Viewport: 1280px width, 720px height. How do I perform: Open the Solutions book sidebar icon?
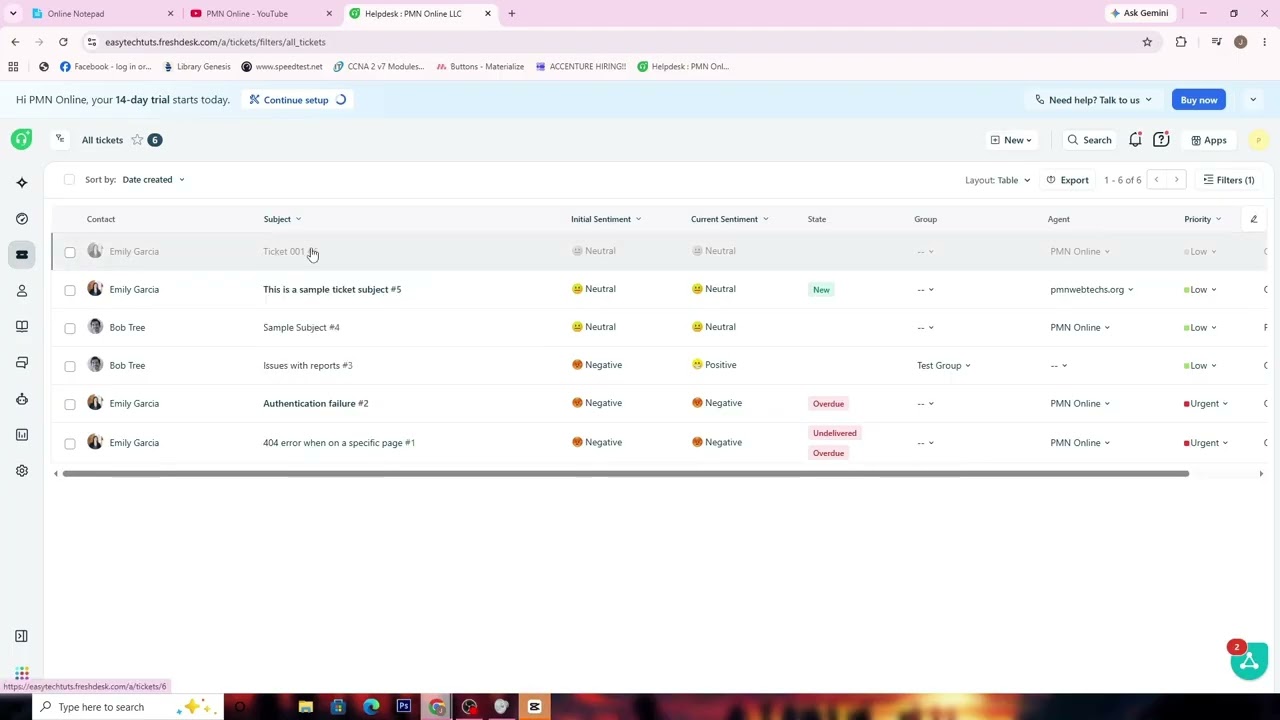[x=22, y=327]
